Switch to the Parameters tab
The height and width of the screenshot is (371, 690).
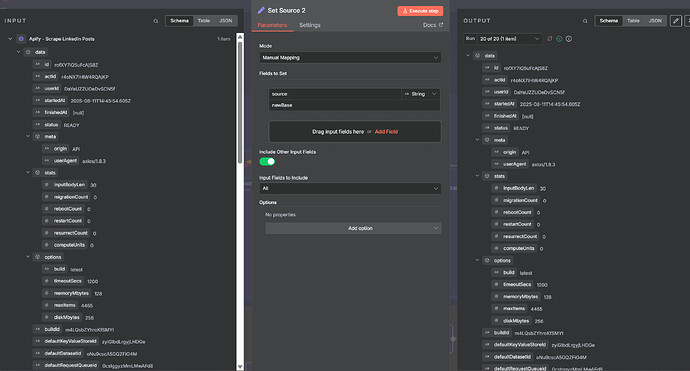pyautogui.click(x=272, y=25)
